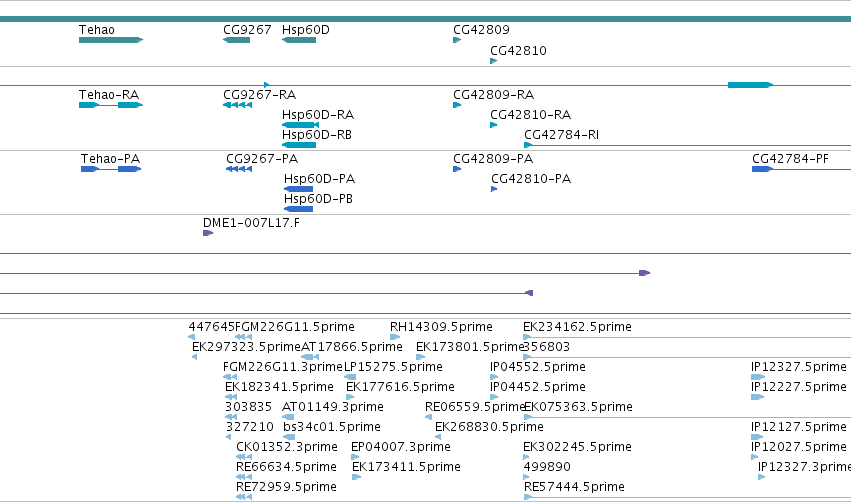Screen dimensions: 851x502
Task: Select the EK297323.5prime EST
Action: pyautogui.click(x=194, y=357)
